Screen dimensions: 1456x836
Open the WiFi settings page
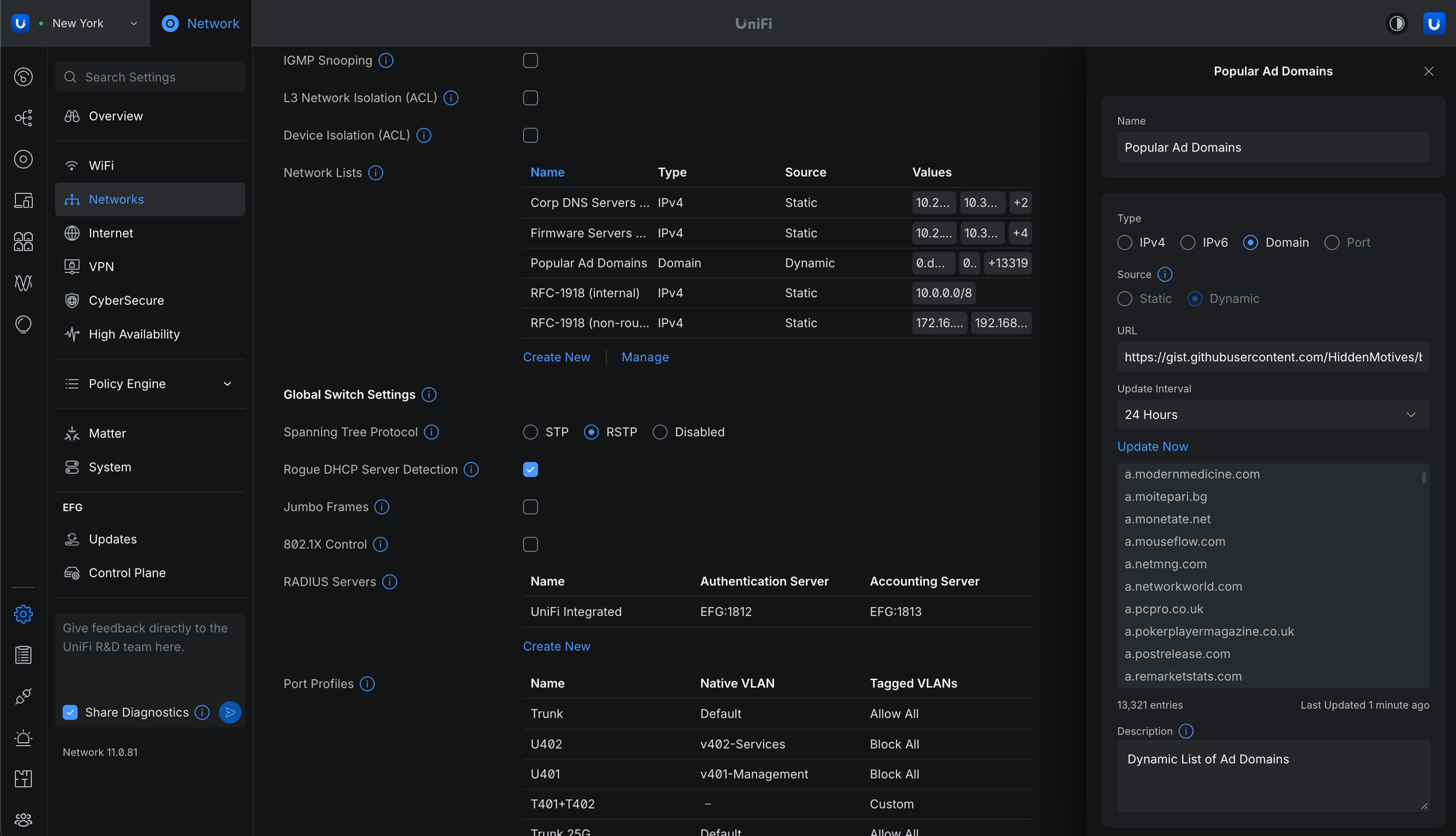(x=150, y=166)
